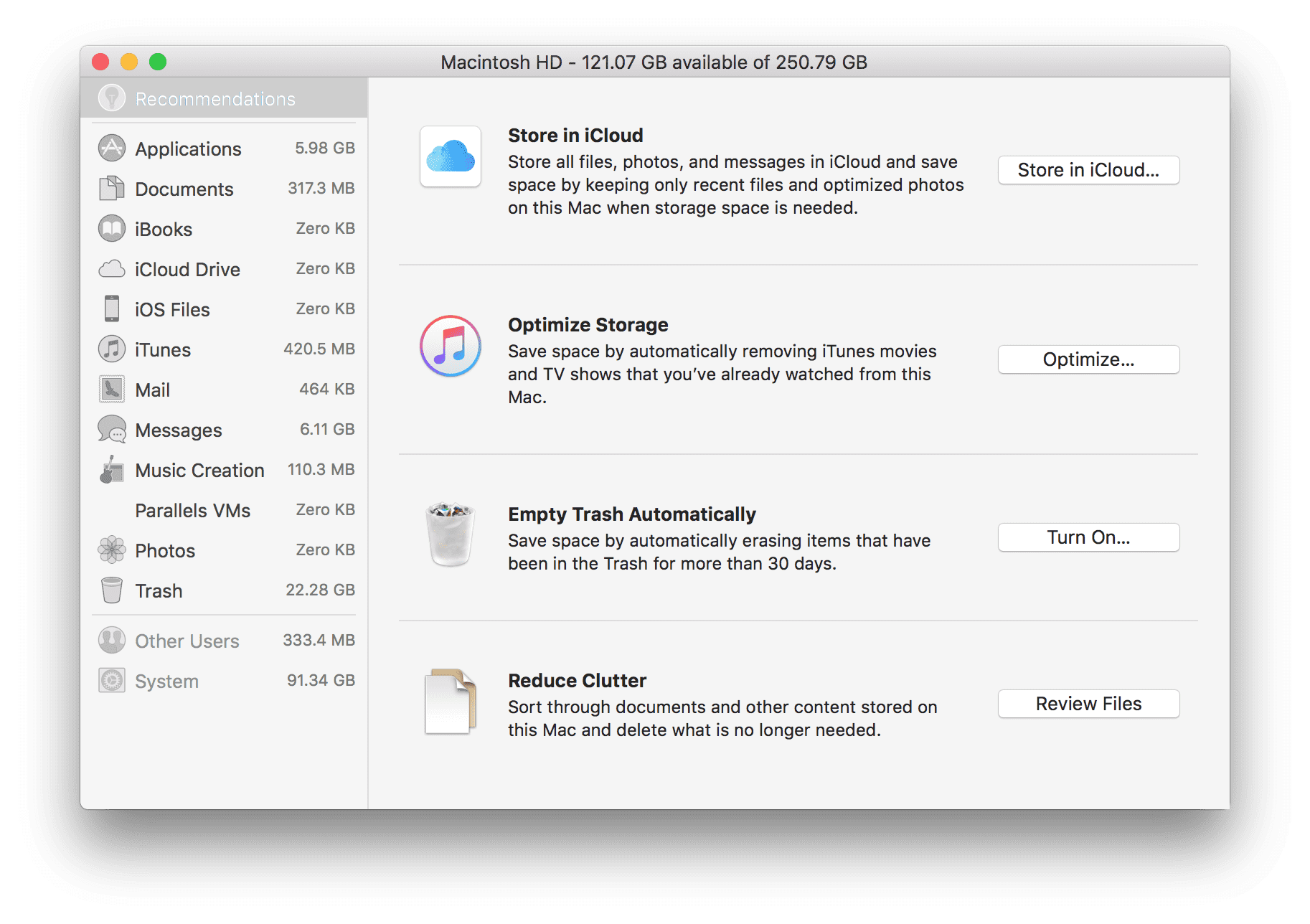Click the large iCloud icon beside Store in iCloud
This screenshot has width=1310, height=924.
pyautogui.click(x=450, y=156)
